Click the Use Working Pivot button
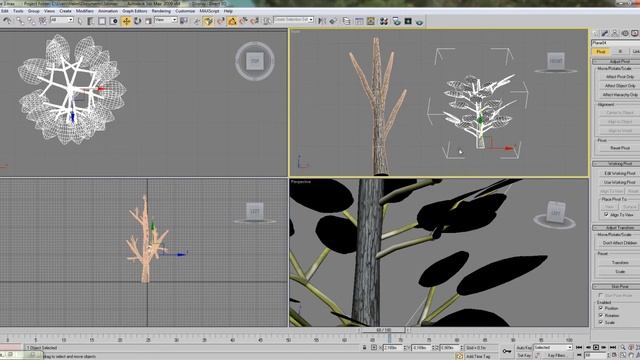 620,182
